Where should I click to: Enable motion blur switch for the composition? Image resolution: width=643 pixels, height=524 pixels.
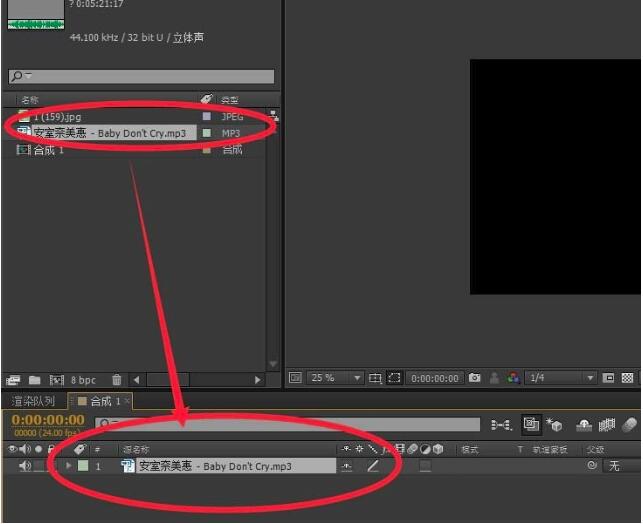[629, 425]
